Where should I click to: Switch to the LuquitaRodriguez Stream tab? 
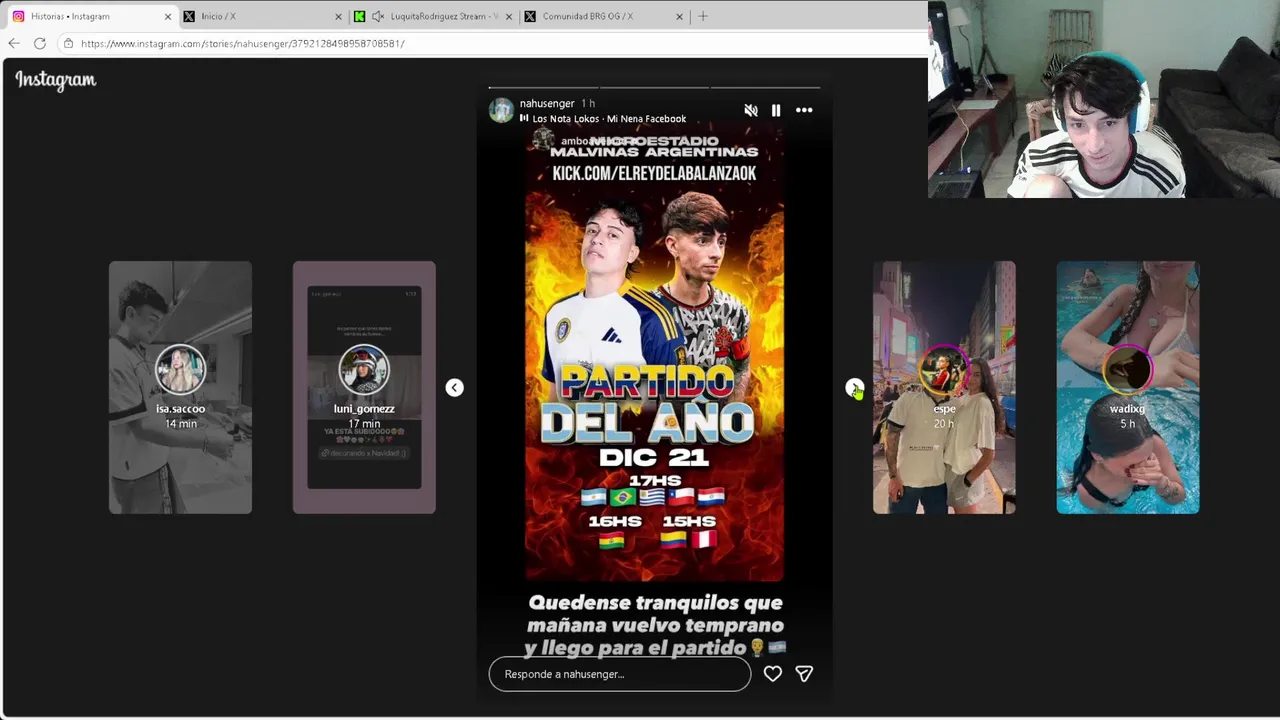(434, 16)
